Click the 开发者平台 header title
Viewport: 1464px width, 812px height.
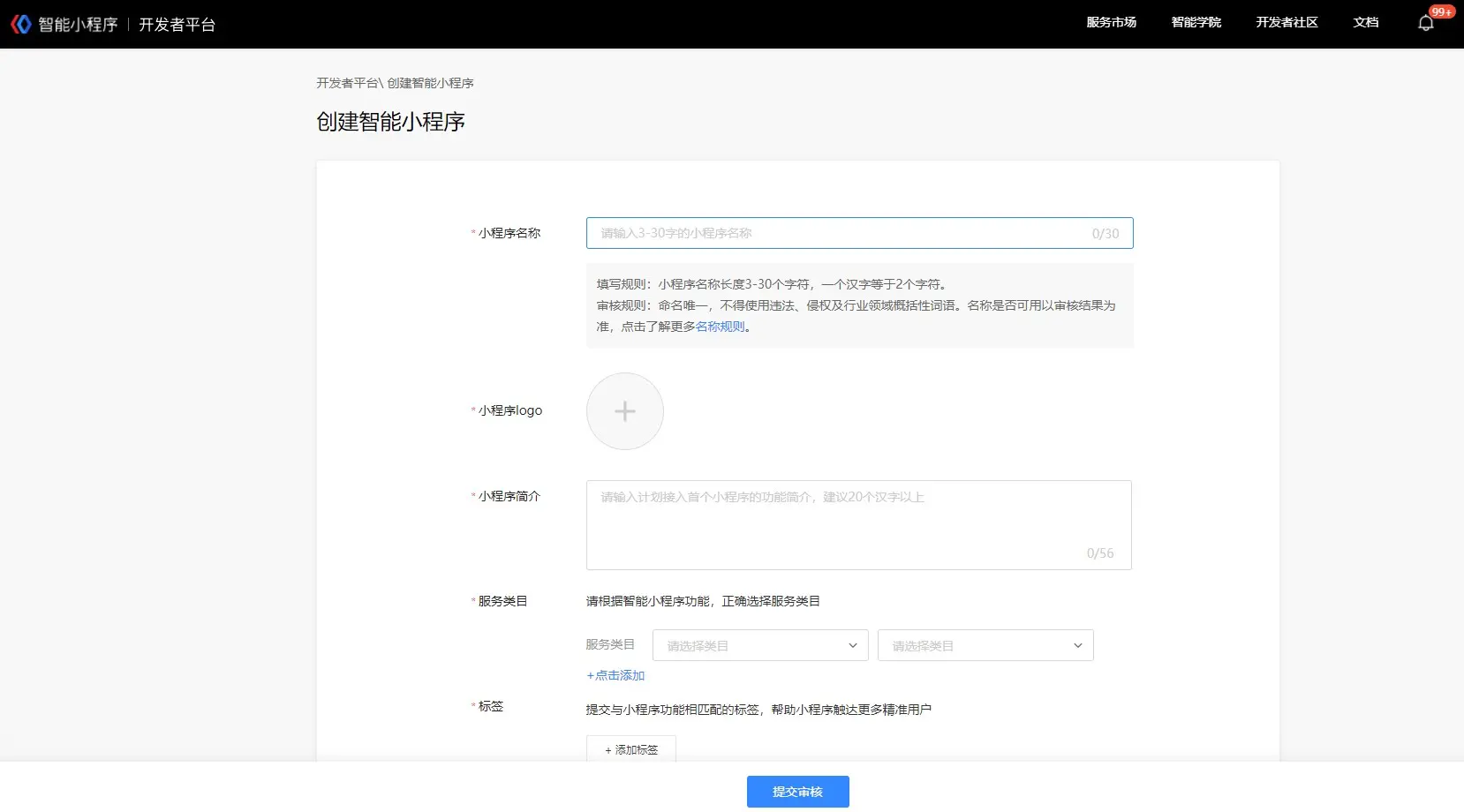[177, 25]
